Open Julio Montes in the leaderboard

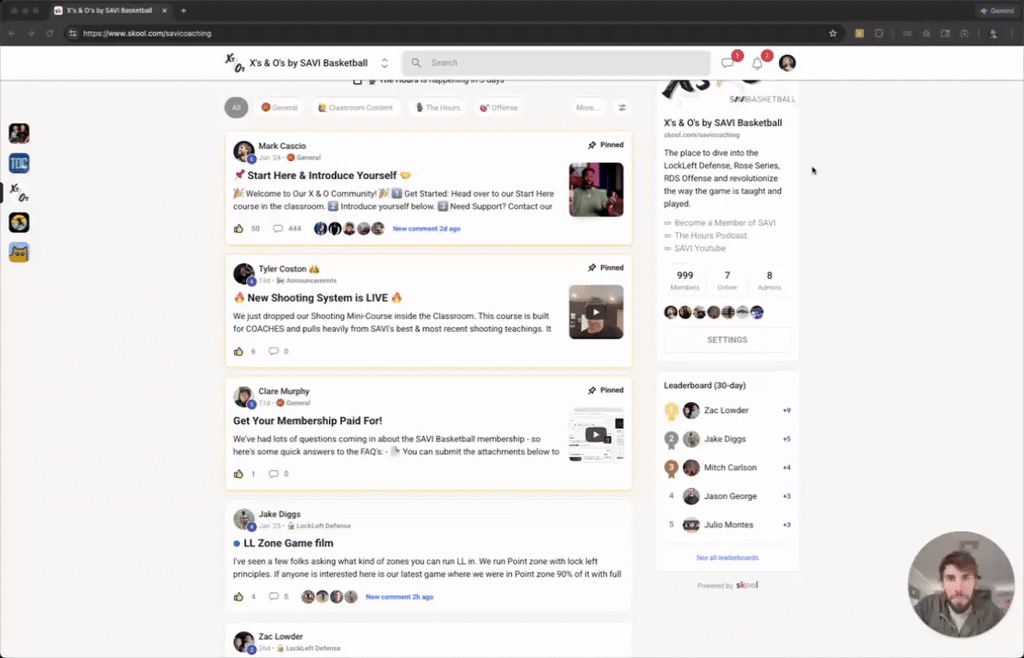point(728,525)
